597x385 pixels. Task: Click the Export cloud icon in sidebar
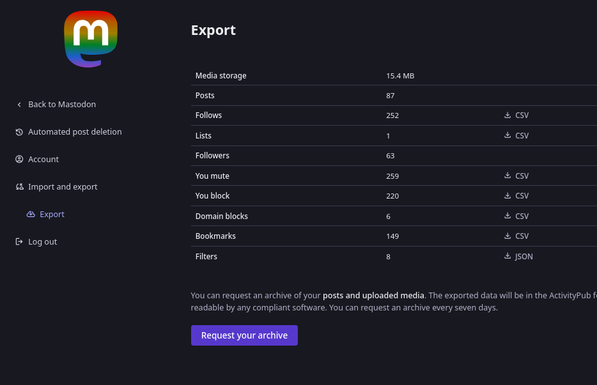[x=30, y=214]
